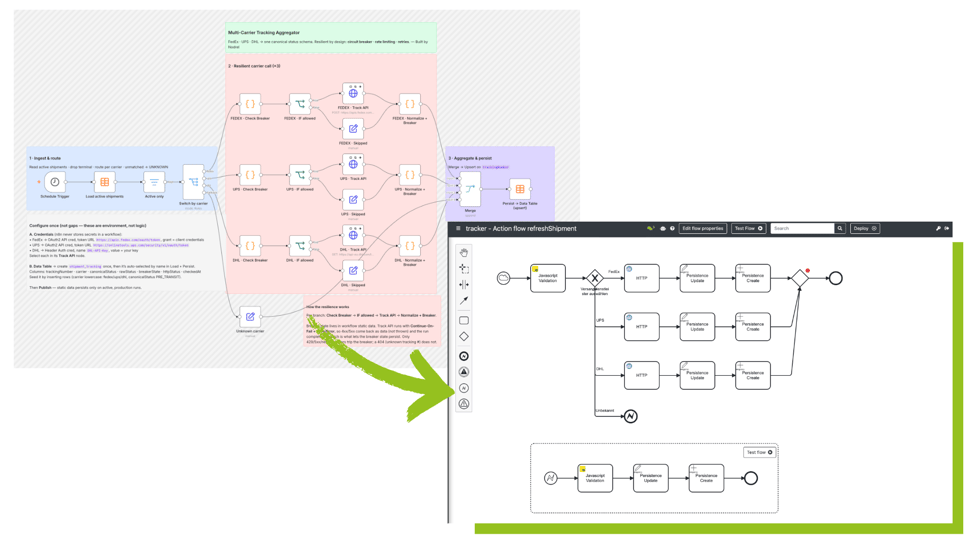Click the search magnifier button
This screenshot has width=977, height=549.
[840, 229]
